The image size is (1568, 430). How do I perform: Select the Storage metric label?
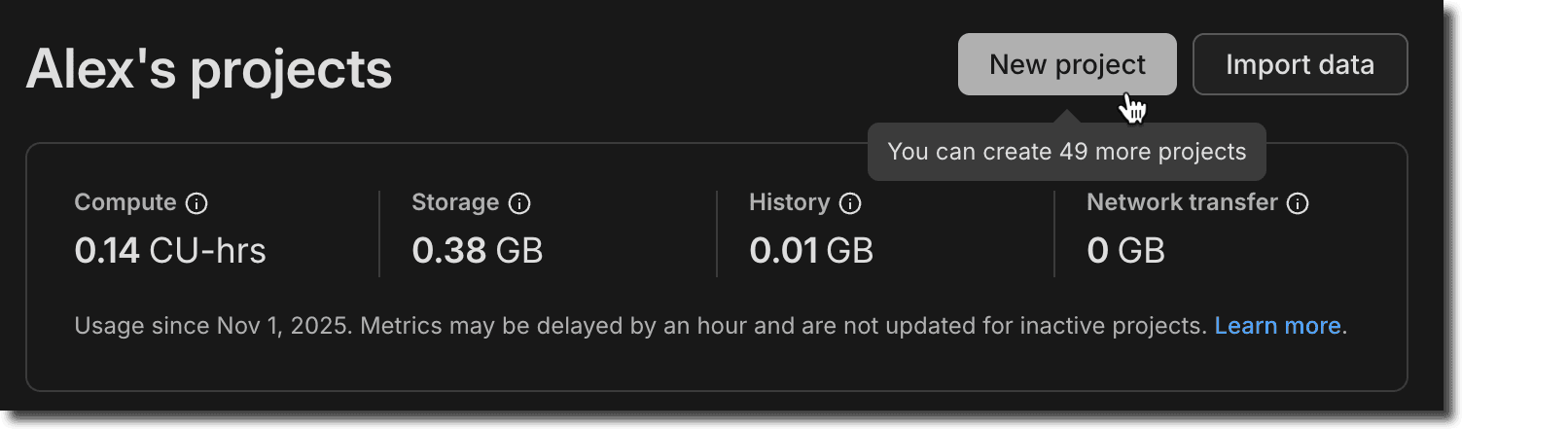click(x=455, y=202)
